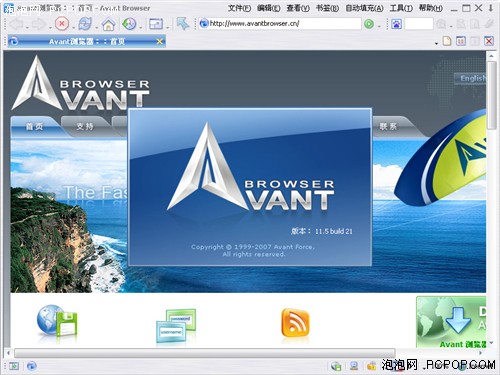The width and height of the screenshot is (500, 375).
Task: Click the computer monitor status bar icon
Action: 354,366
